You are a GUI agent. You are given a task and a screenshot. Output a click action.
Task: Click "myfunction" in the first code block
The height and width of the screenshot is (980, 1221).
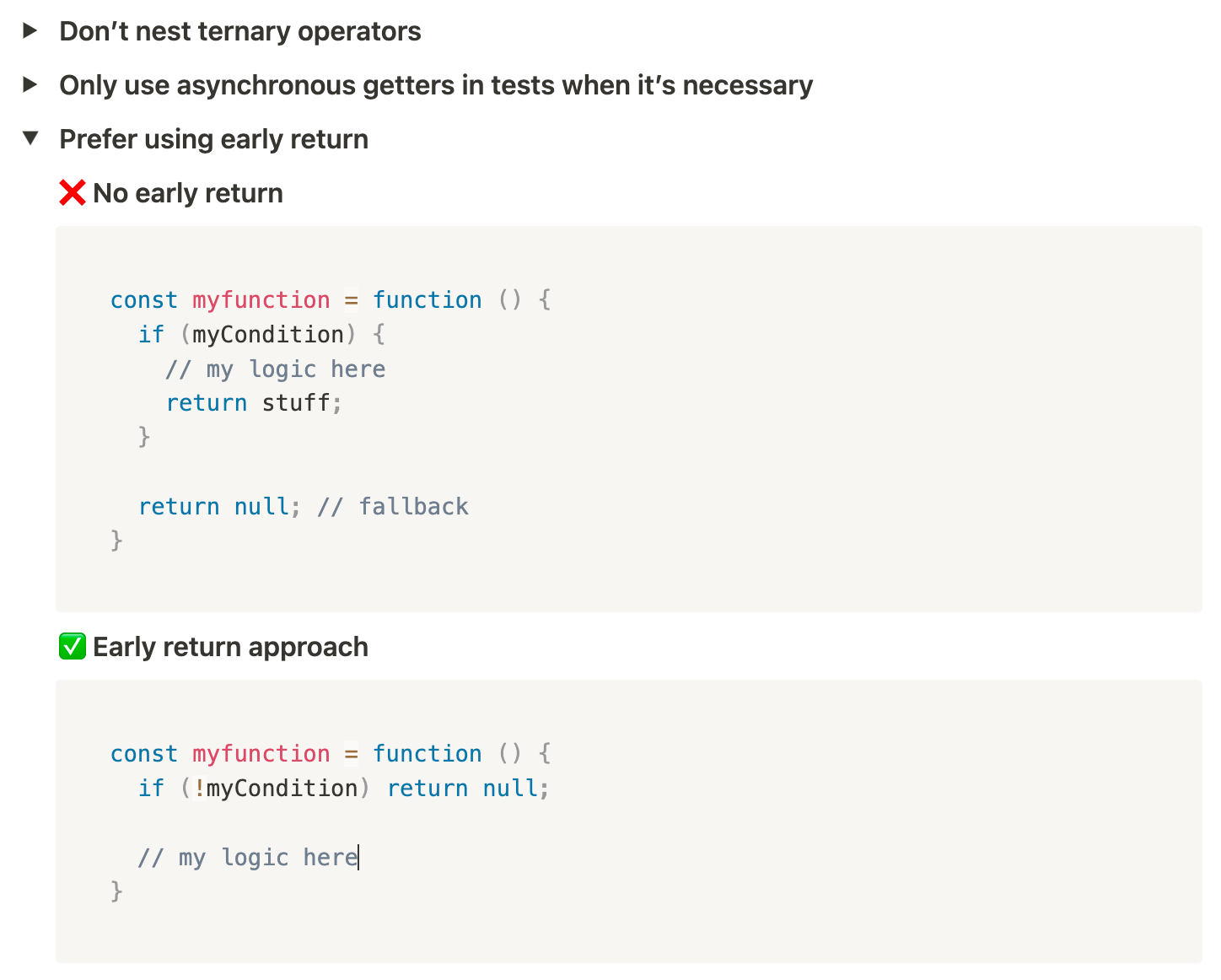(x=261, y=300)
